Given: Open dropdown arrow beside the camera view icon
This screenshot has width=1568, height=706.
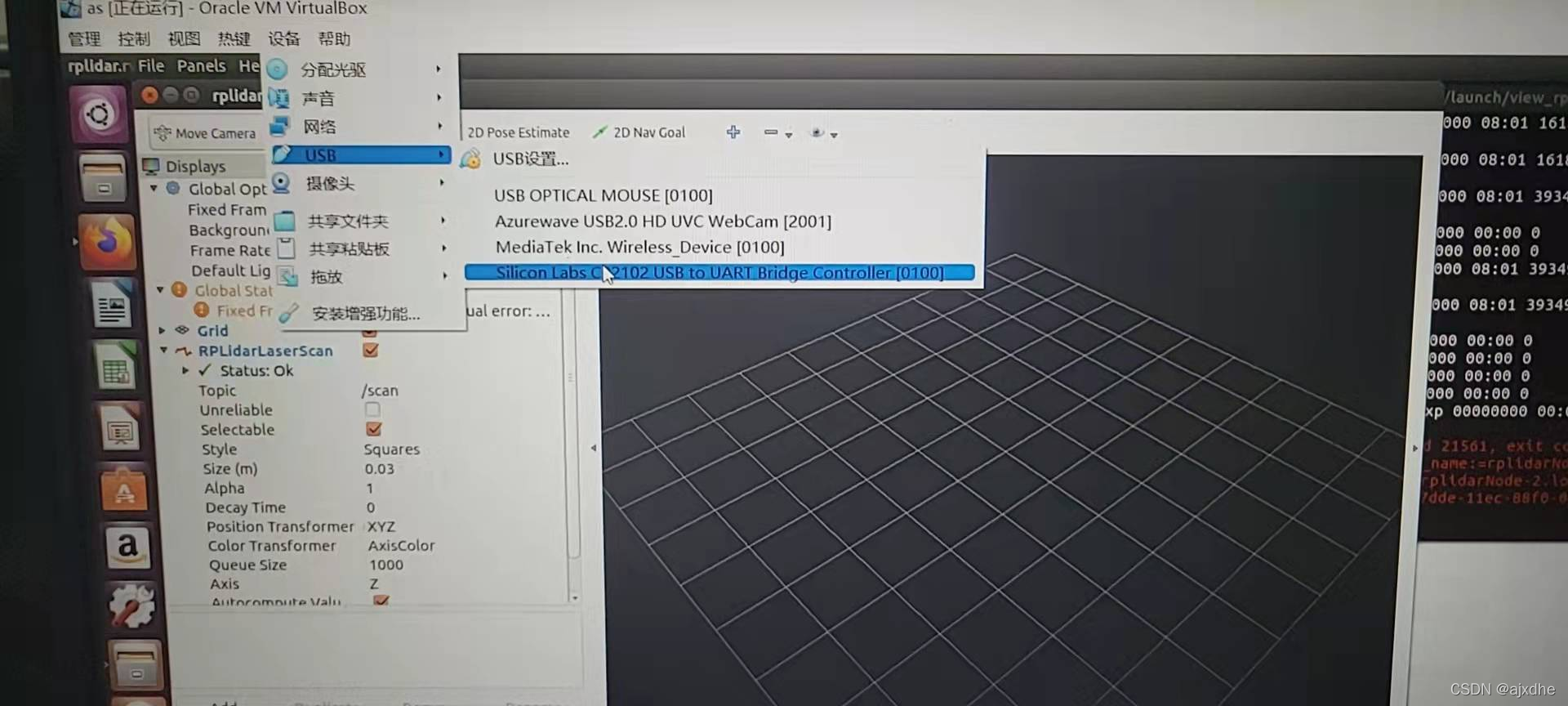Looking at the screenshot, I should tap(834, 136).
